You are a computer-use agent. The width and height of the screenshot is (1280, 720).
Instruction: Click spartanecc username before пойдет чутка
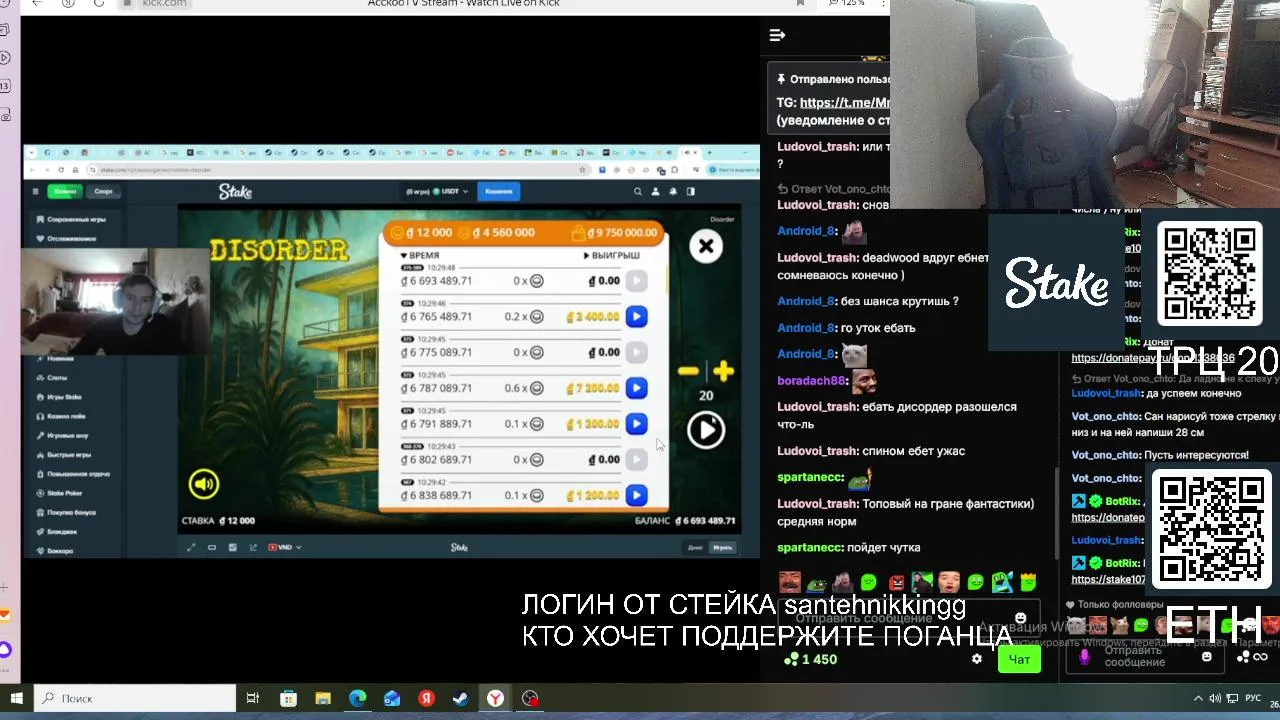[810, 547]
